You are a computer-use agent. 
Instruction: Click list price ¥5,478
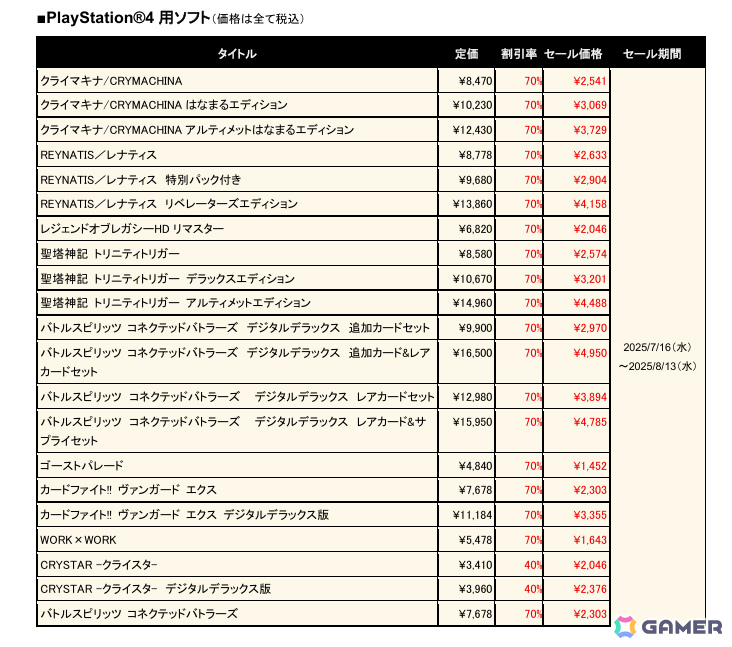coord(475,540)
